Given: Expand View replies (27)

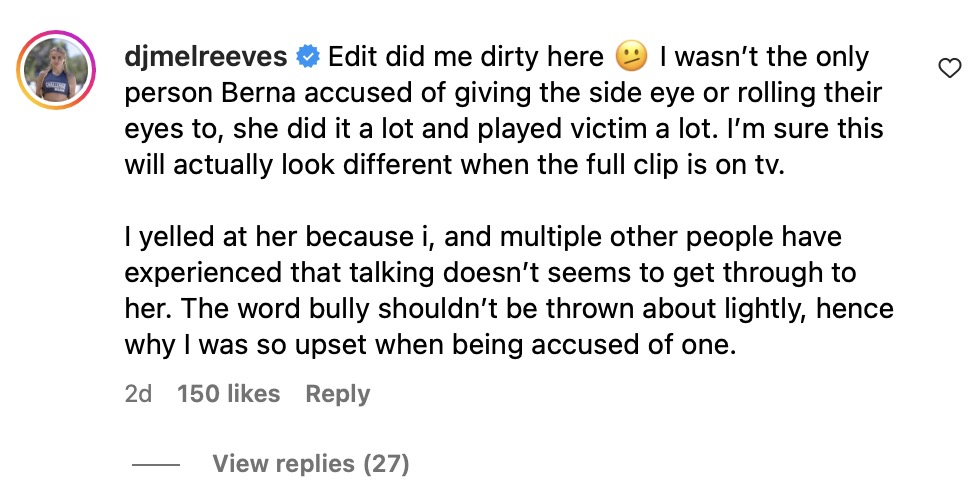Looking at the screenshot, I should click(x=310, y=464).
